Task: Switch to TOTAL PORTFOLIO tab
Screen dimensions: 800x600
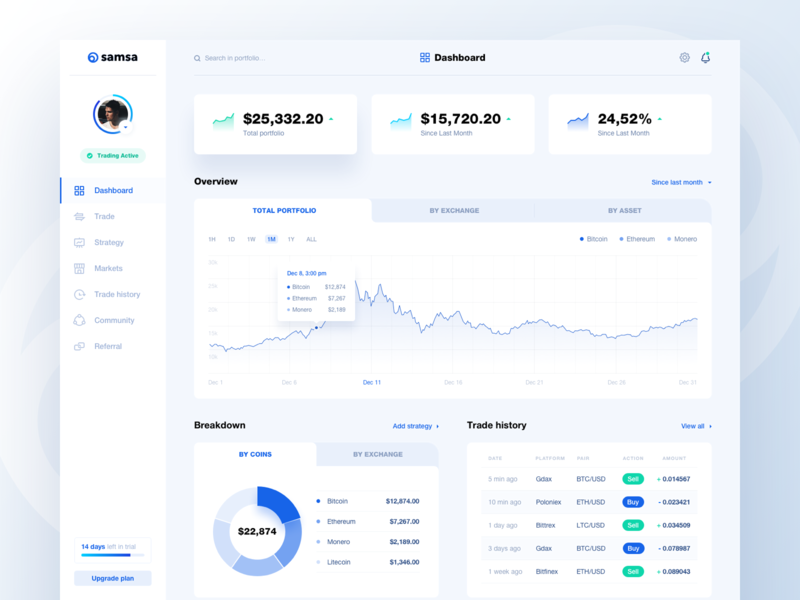Action: [x=284, y=210]
